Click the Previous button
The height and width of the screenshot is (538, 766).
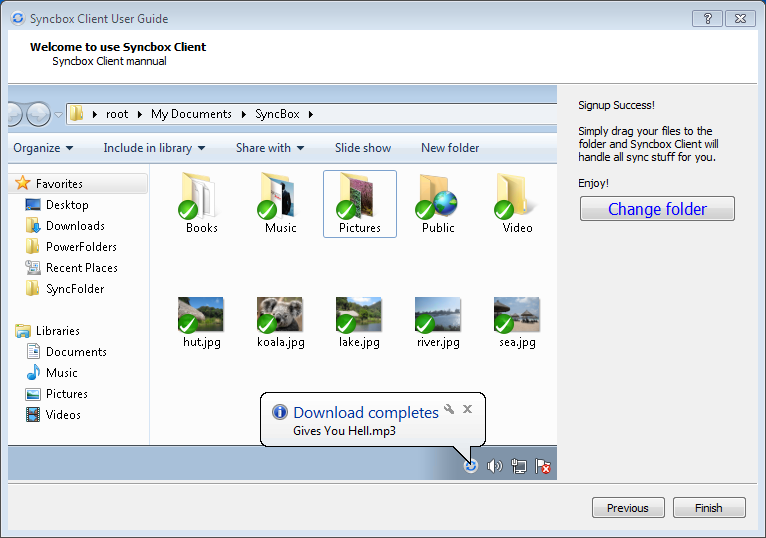[628, 508]
